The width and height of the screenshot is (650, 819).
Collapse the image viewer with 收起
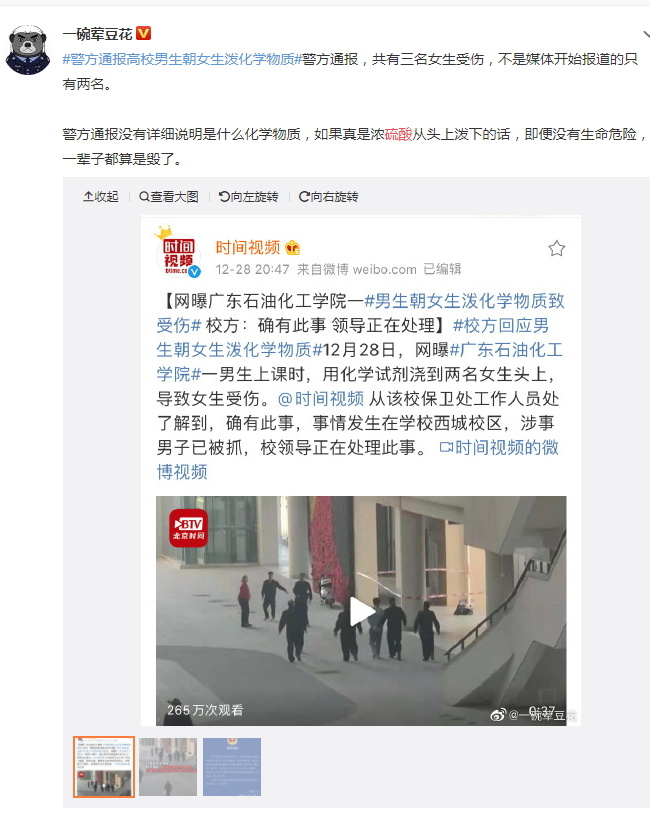101,196
